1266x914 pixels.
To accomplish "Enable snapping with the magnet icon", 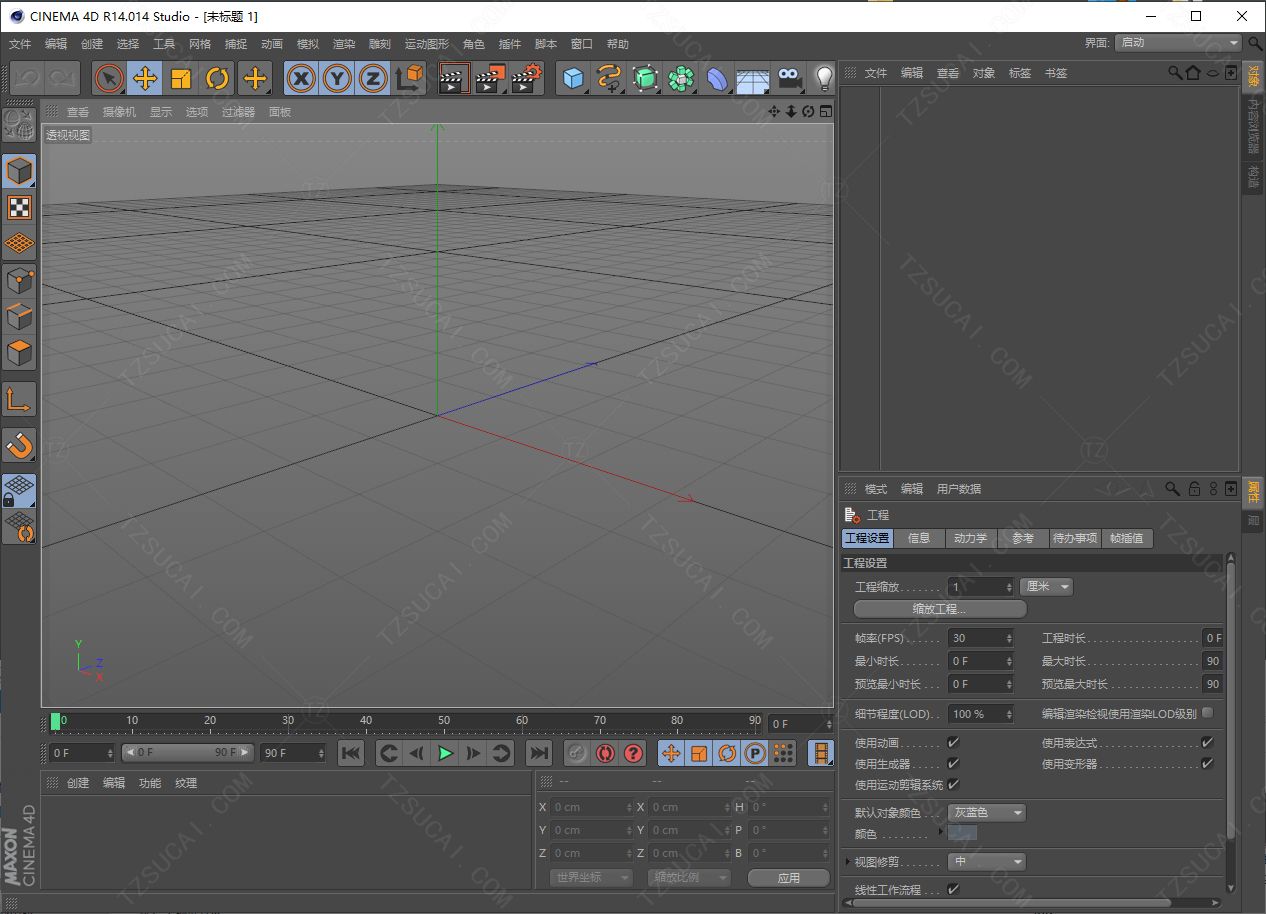I will pyautogui.click(x=19, y=444).
